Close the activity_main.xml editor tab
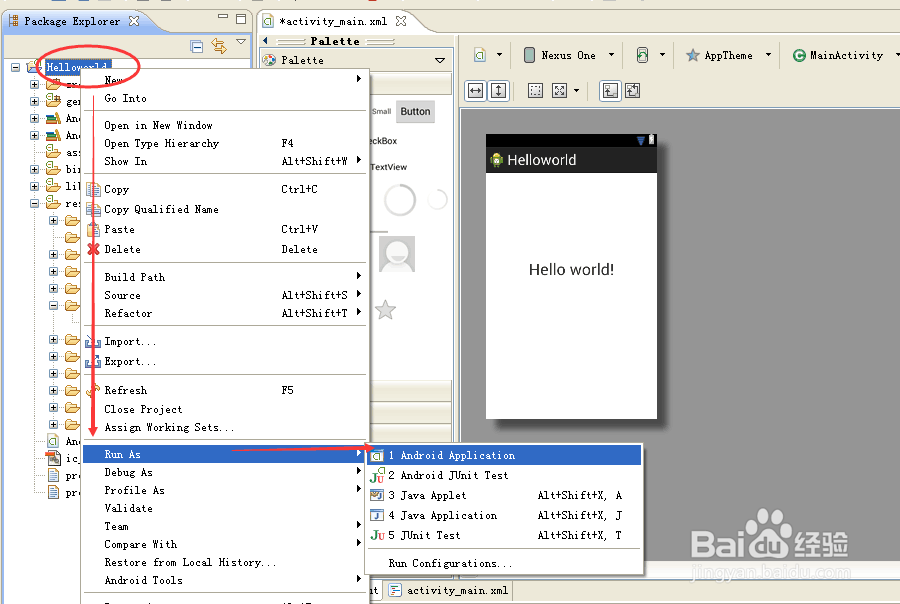This screenshot has width=900, height=604. click(x=401, y=21)
